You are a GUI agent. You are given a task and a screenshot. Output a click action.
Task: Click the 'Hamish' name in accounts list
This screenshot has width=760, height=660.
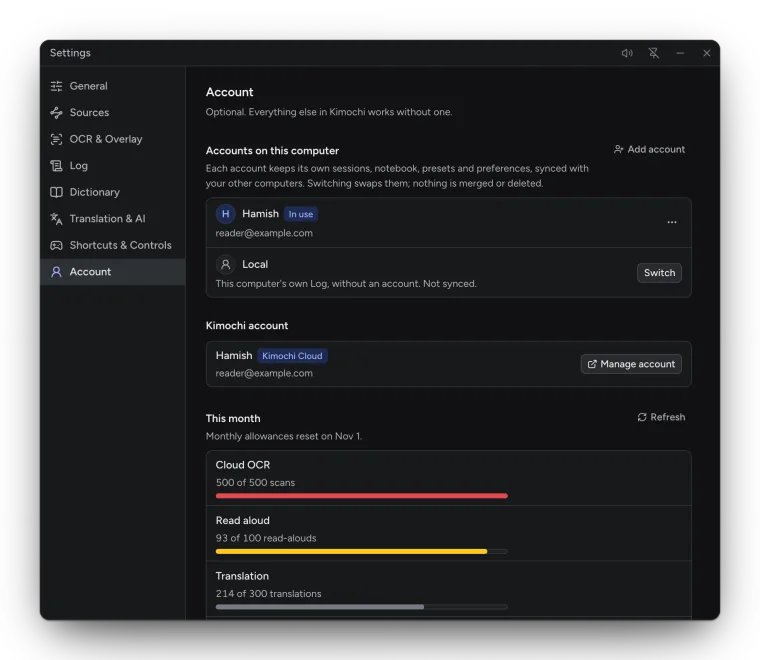pos(260,214)
